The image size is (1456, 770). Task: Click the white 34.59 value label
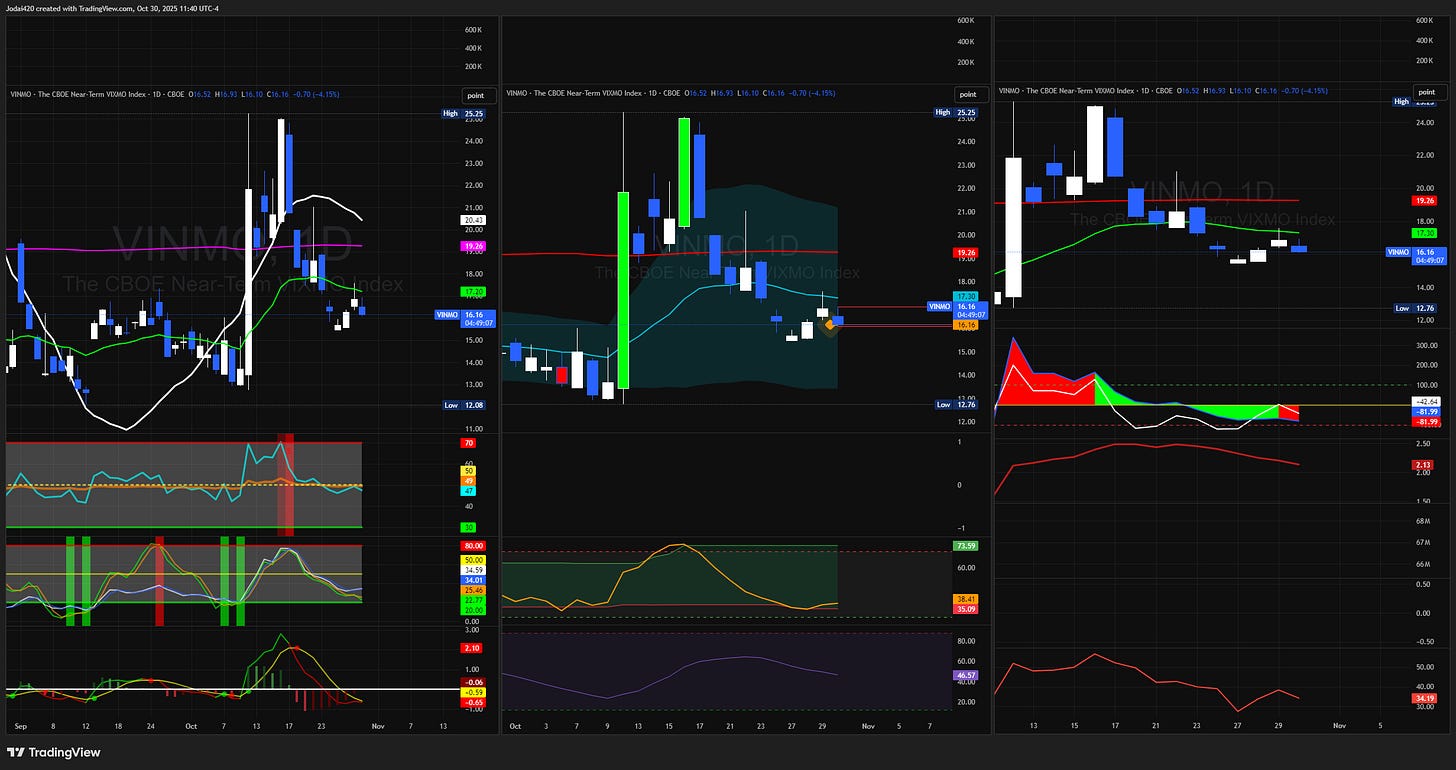pyautogui.click(x=472, y=570)
